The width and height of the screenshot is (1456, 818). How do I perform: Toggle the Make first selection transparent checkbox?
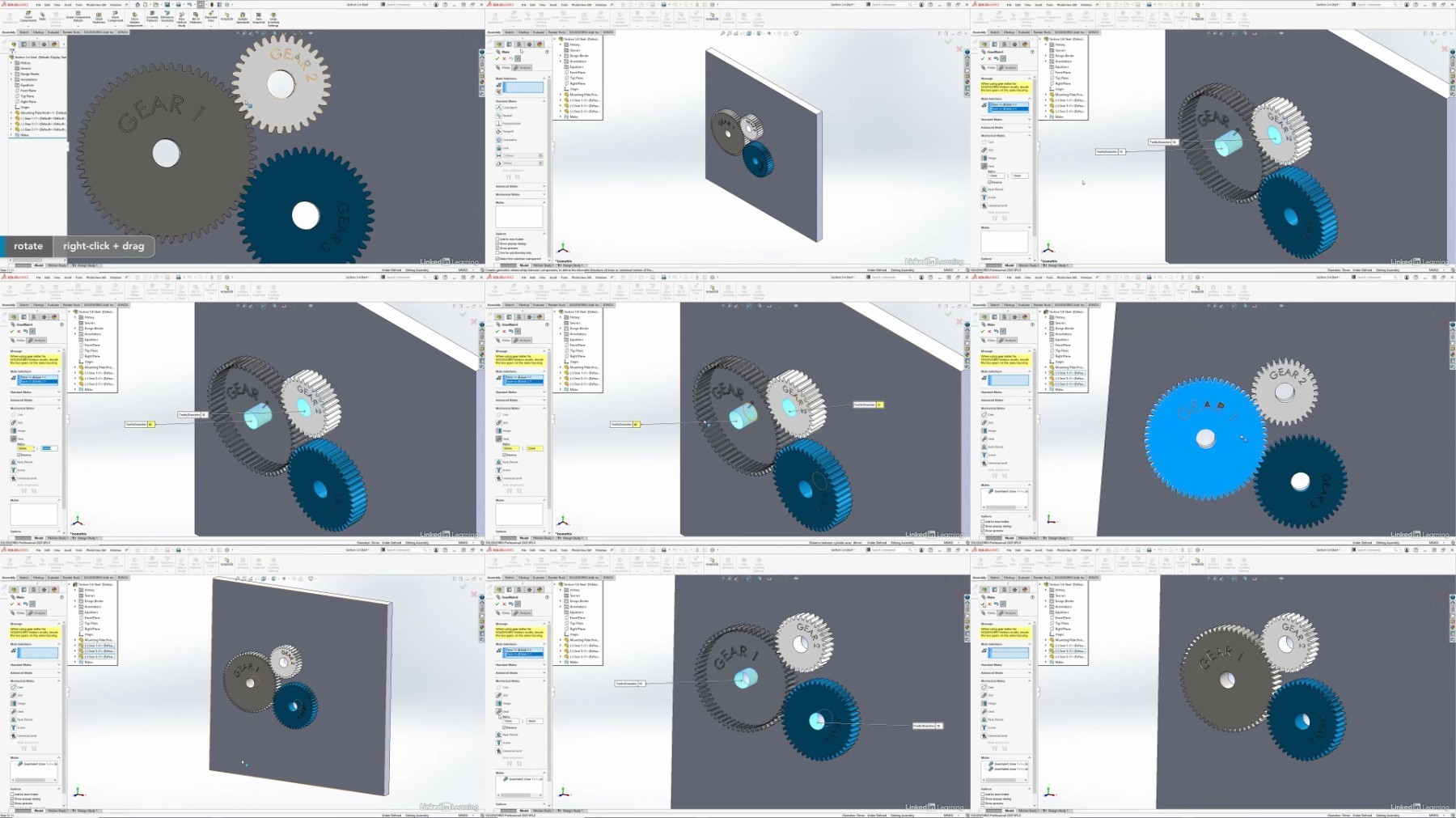(x=497, y=259)
